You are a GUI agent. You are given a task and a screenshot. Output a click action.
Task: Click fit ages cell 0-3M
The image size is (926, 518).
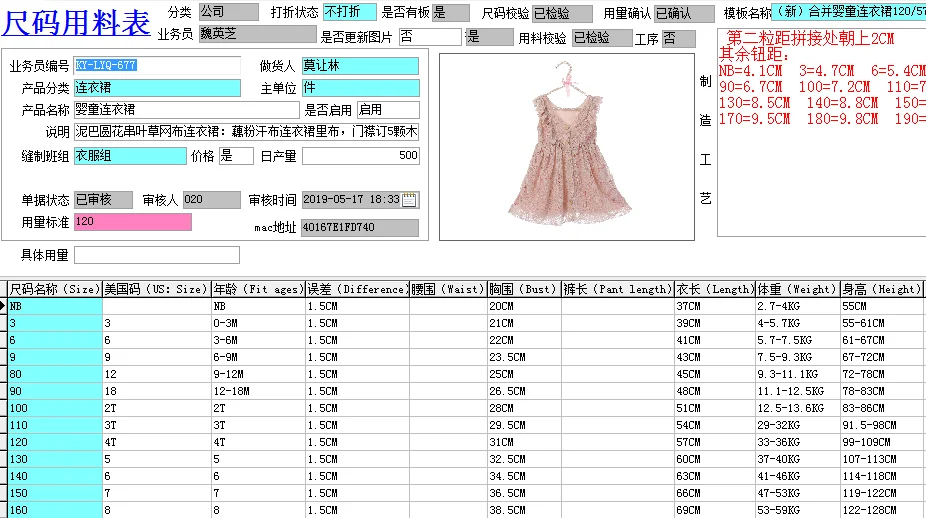click(x=258, y=323)
